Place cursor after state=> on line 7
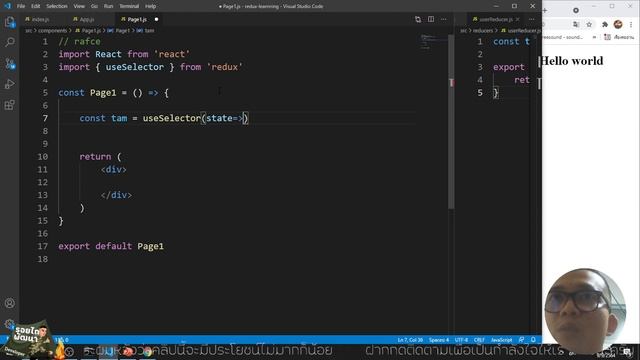 (x=244, y=118)
